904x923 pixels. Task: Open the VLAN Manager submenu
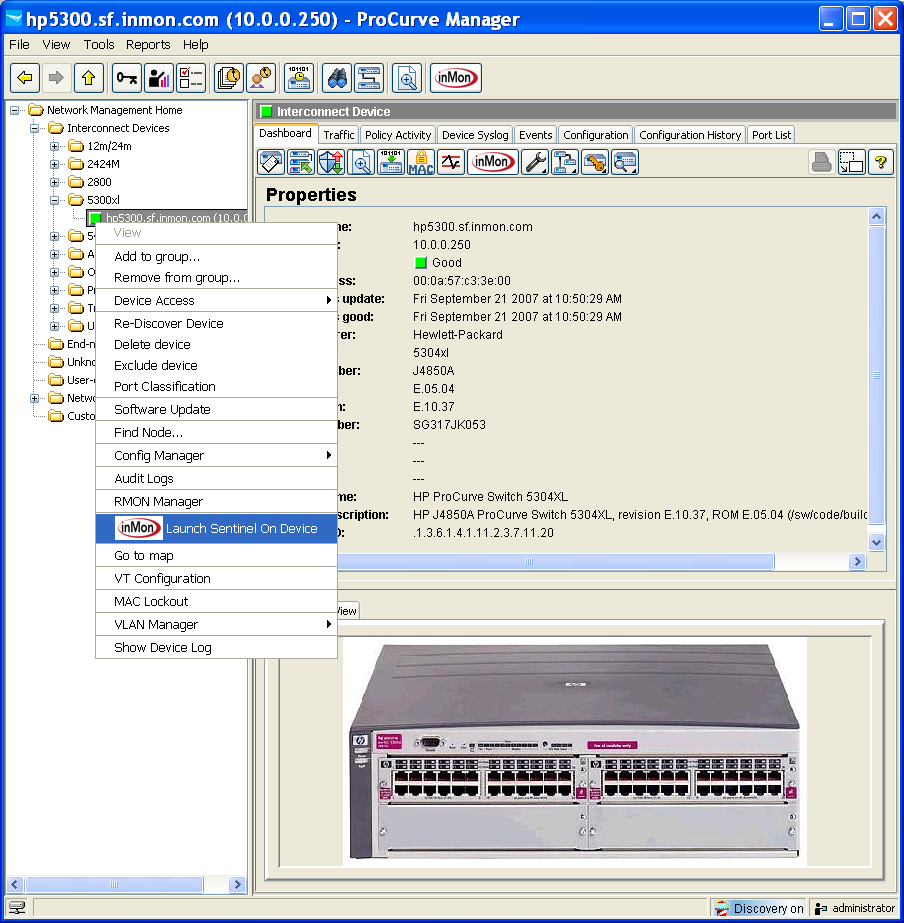coord(216,625)
